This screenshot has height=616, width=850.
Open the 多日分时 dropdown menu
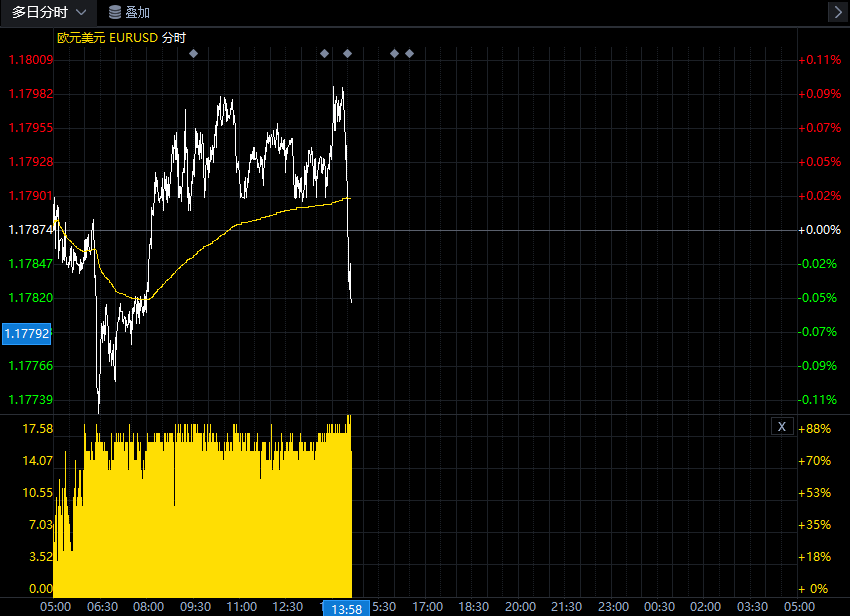pyautogui.click(x=48, y=12)
